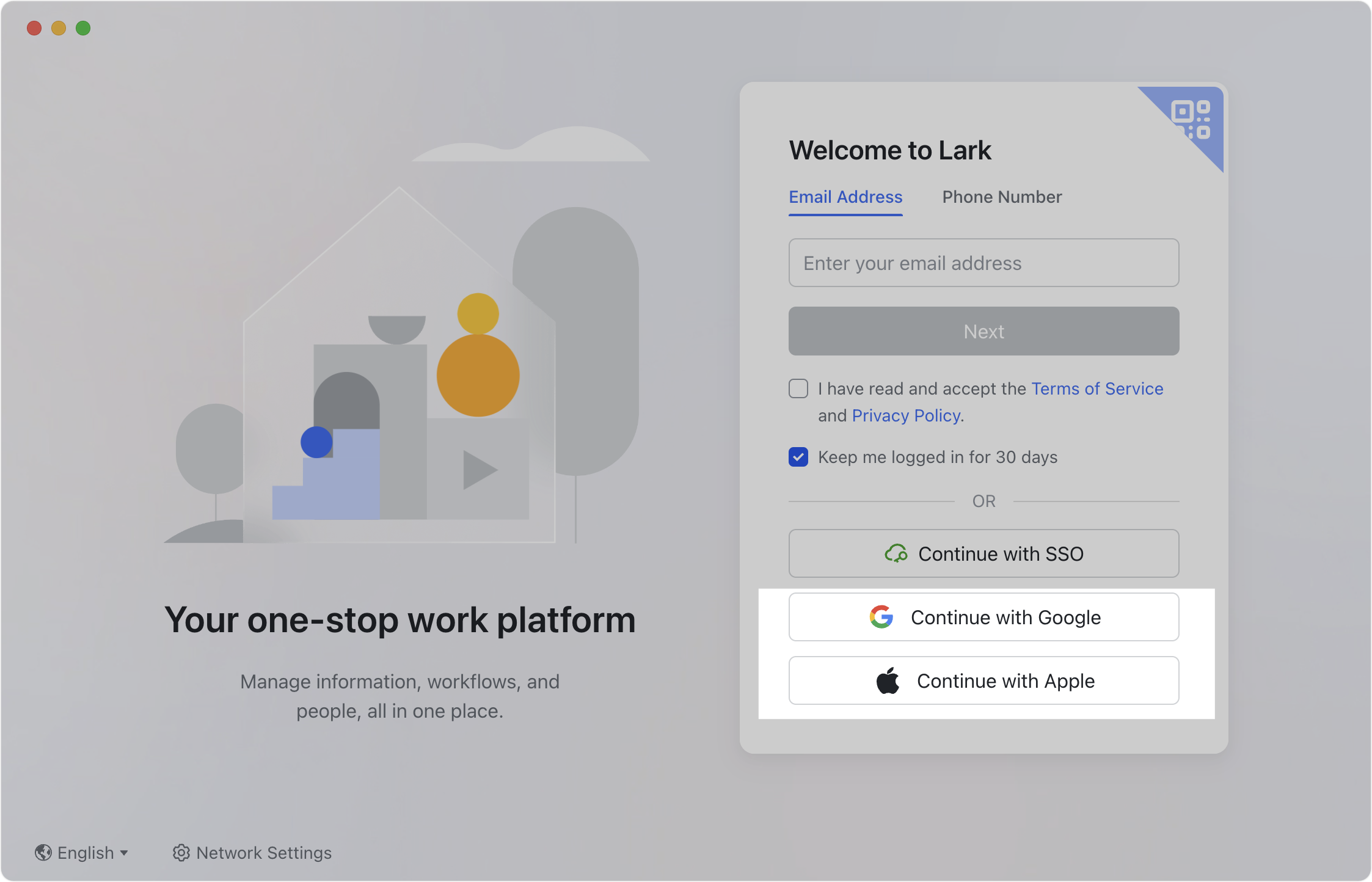Choose Continue with SSO

point(983,553)
